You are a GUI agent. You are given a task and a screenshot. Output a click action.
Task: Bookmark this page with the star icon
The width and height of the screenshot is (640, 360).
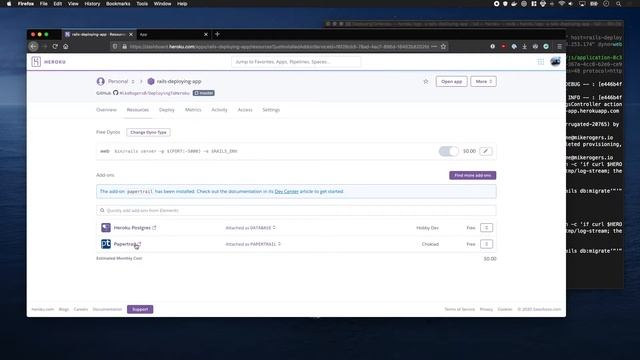click(x=443, y=47)
